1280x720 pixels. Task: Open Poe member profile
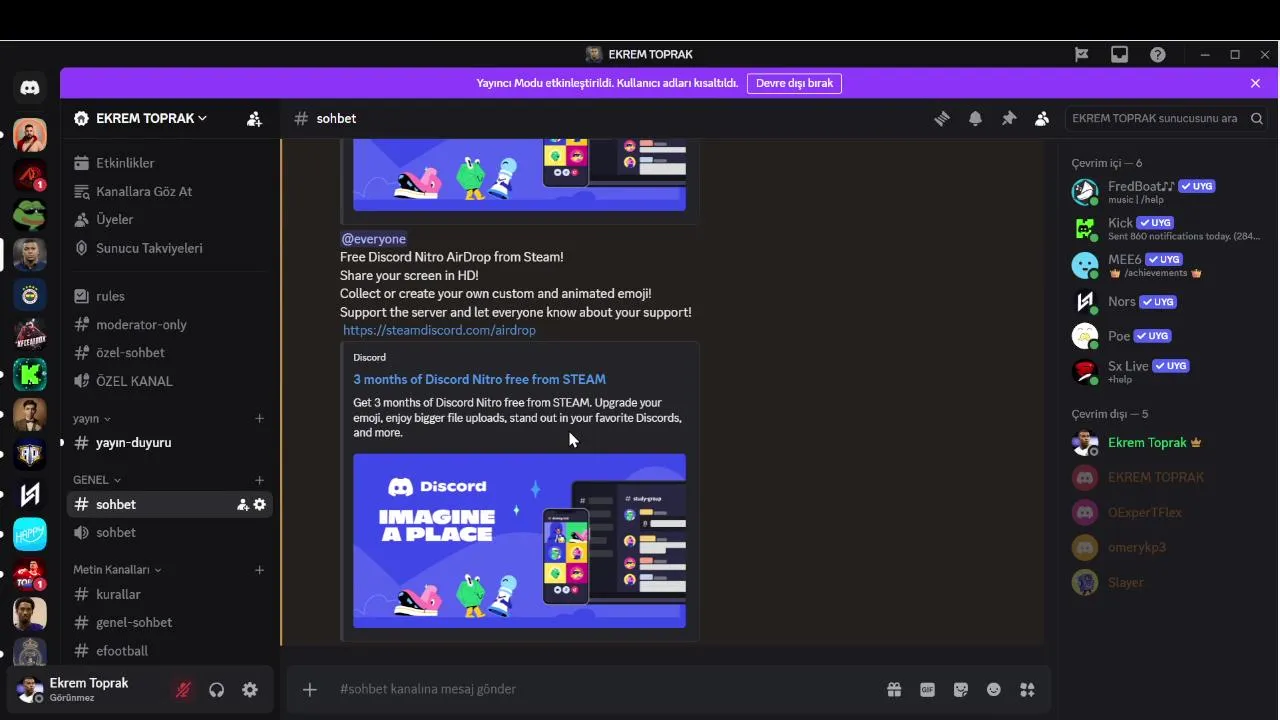point(1167,336)
